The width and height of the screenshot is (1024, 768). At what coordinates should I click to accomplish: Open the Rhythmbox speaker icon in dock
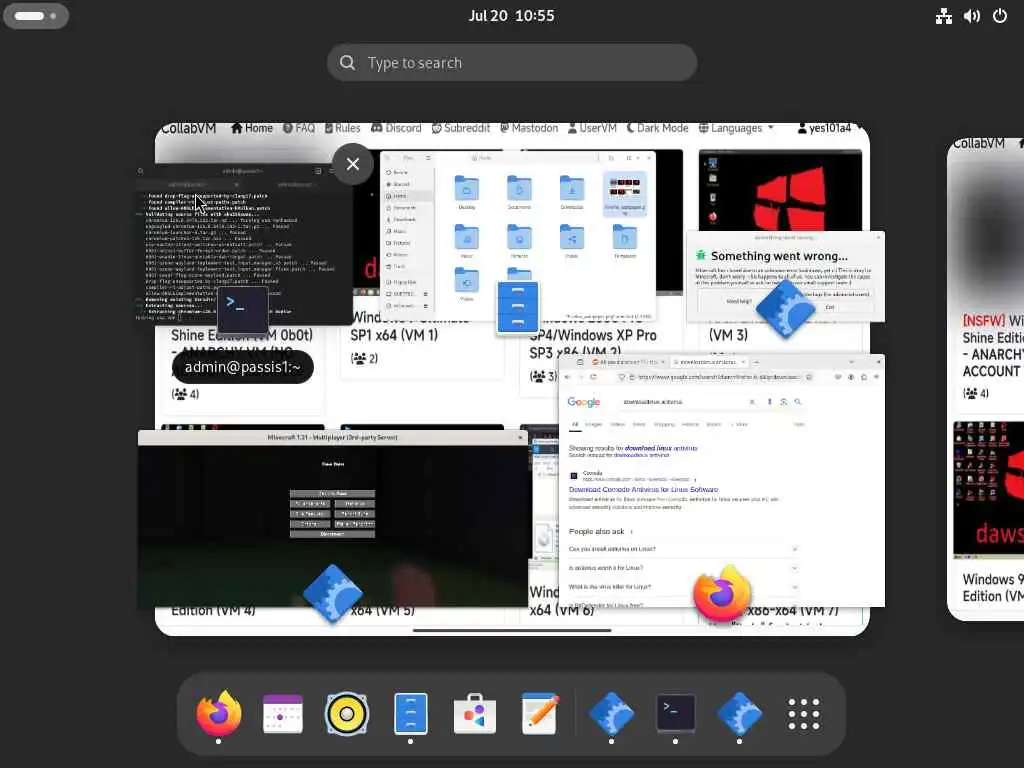(x=347, y=714)
